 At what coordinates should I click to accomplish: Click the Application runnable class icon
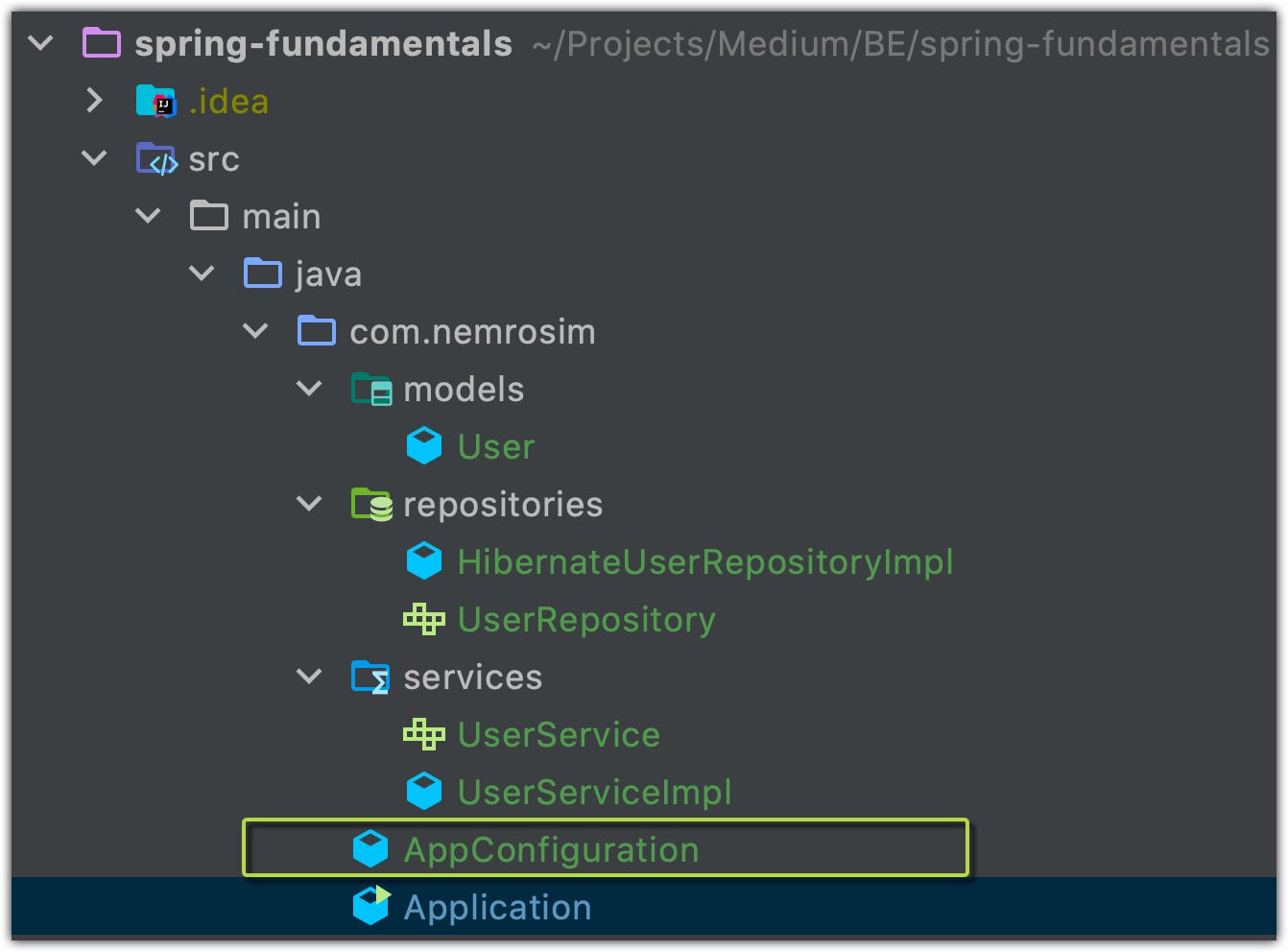[370, 907]
